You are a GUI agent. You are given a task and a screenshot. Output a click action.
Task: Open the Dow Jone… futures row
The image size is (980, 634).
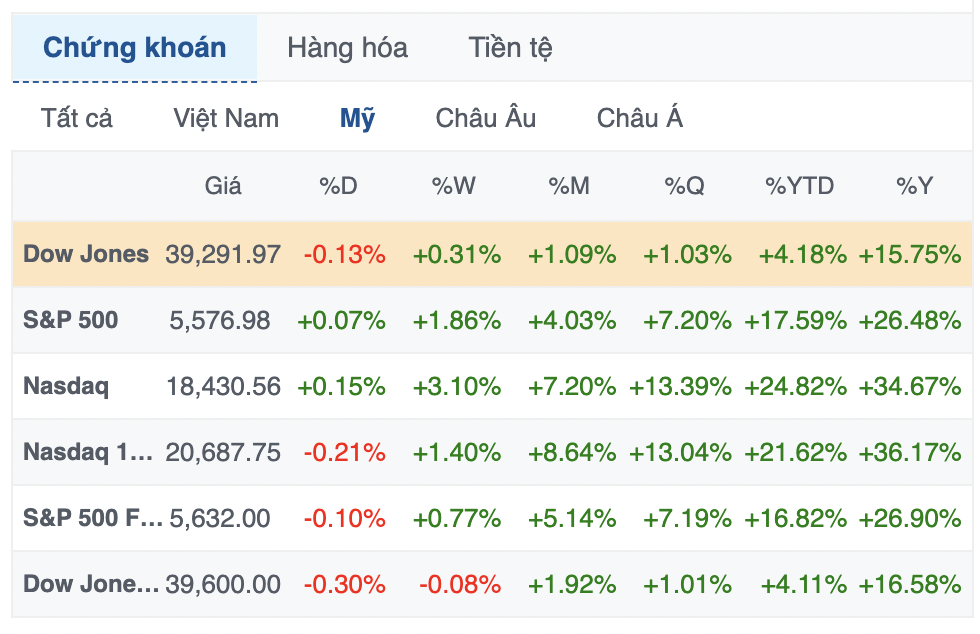492,584
